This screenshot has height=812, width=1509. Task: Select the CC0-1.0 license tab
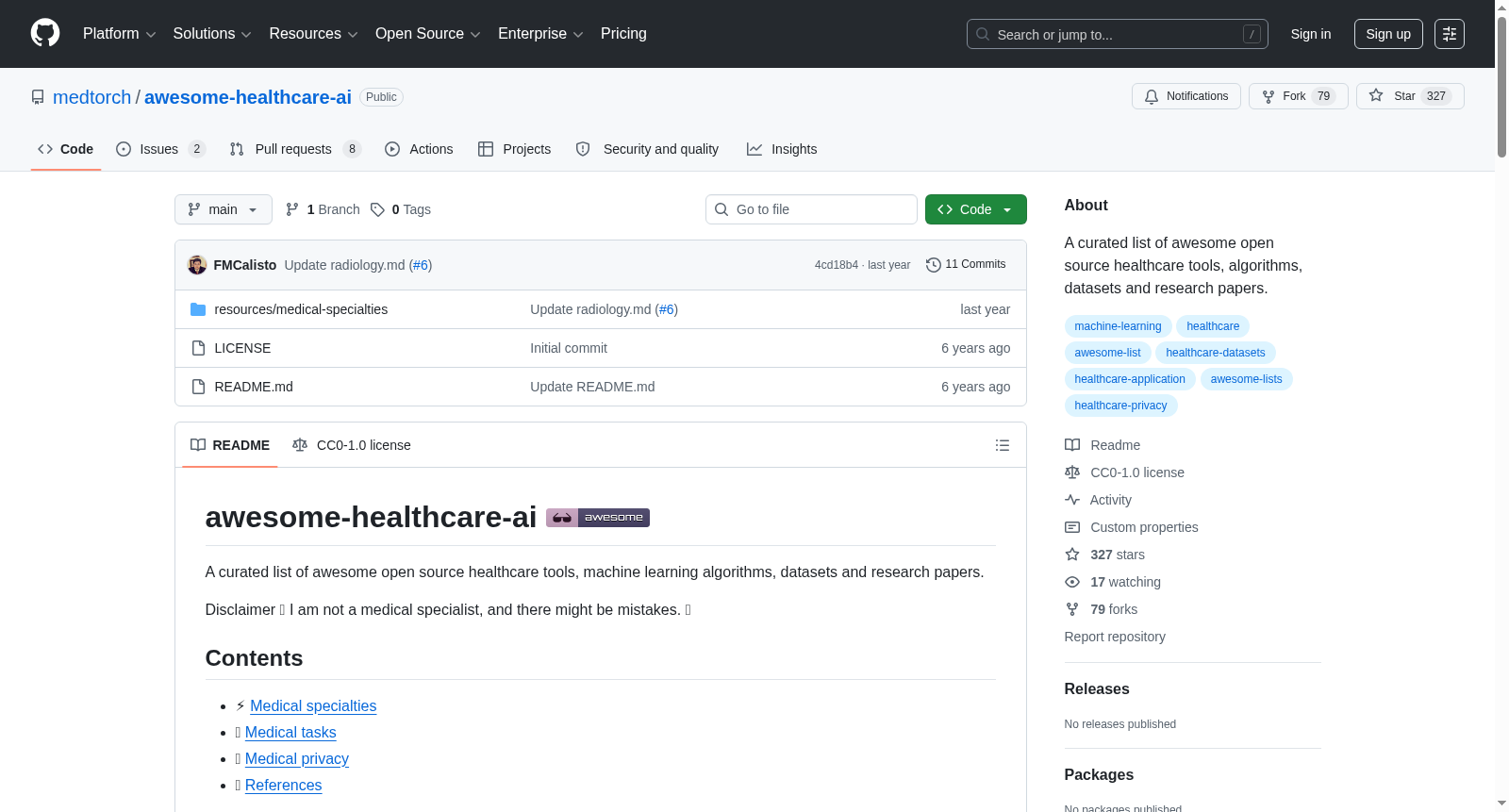coord(352,445)
